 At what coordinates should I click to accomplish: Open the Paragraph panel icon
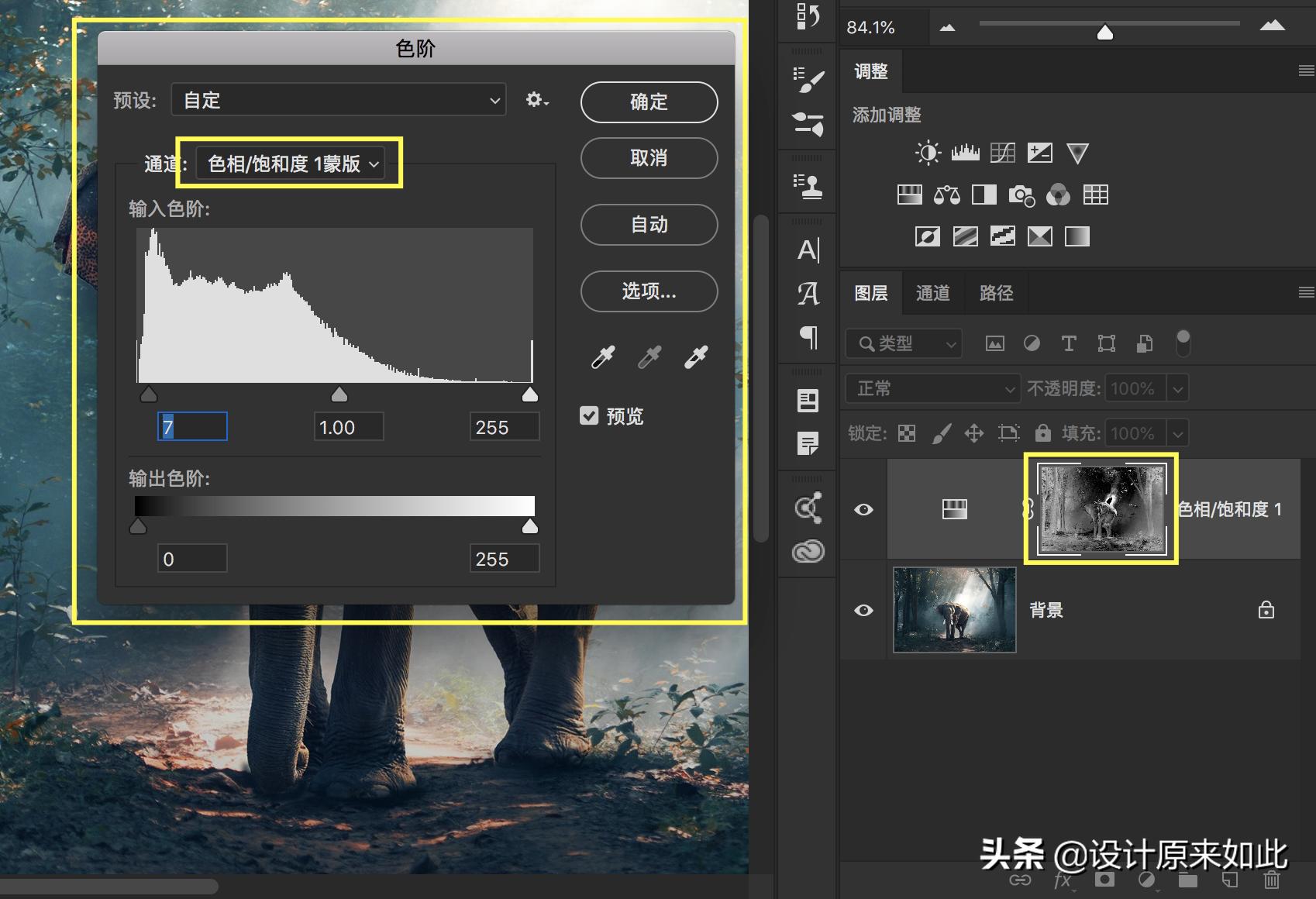coord(808,338)
